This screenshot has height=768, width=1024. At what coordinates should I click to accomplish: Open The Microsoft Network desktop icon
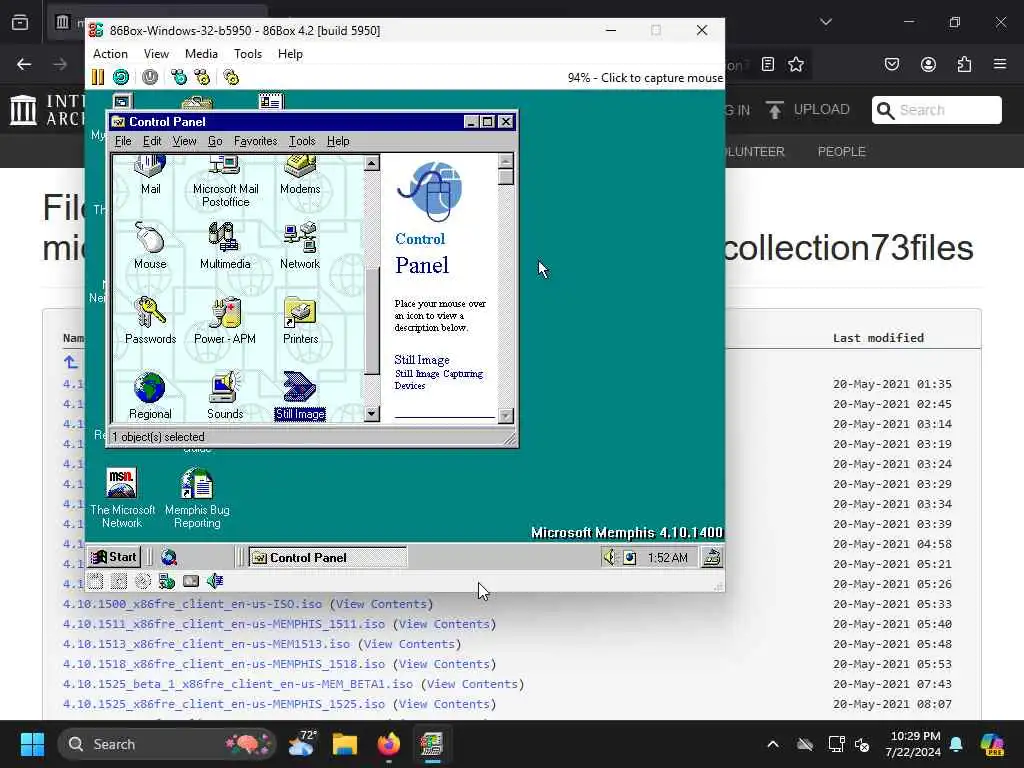click(122, 498)
